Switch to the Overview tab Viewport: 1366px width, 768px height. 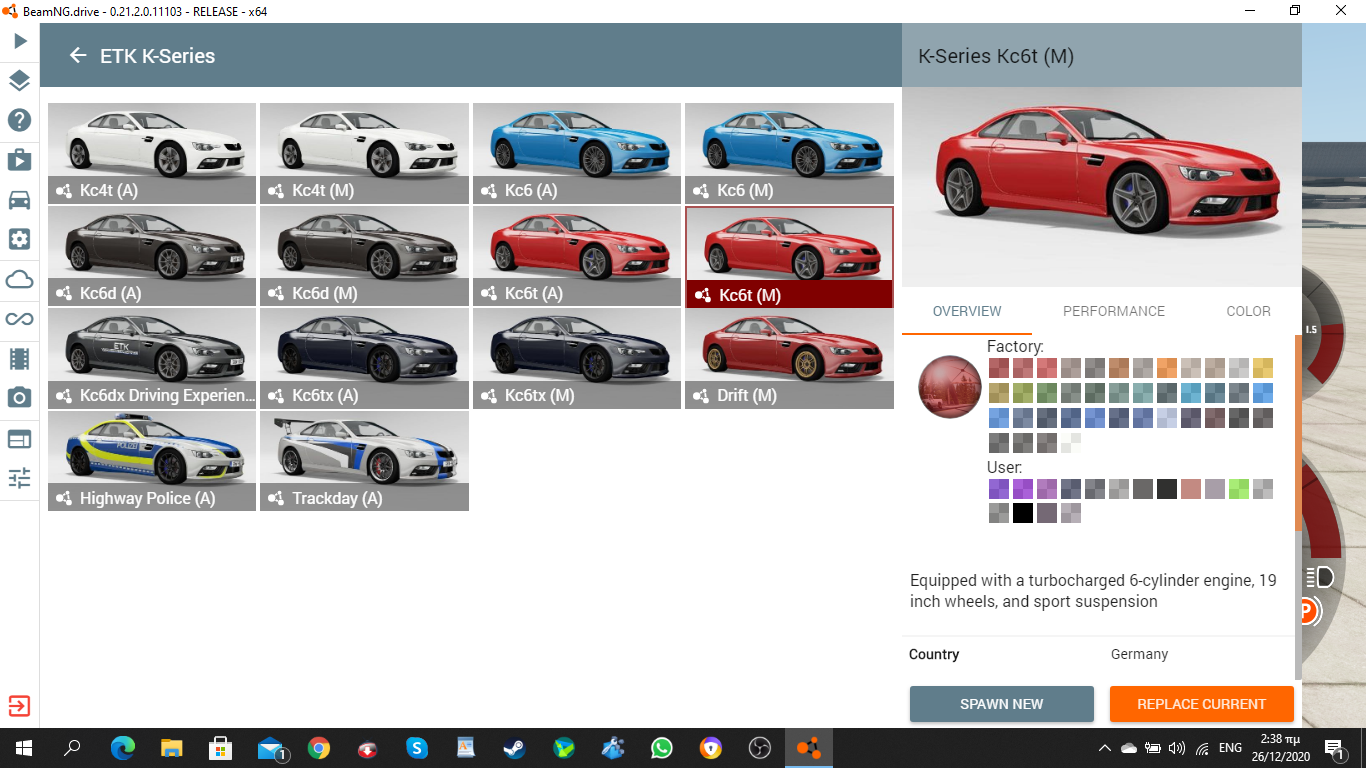tap(967, 311)
